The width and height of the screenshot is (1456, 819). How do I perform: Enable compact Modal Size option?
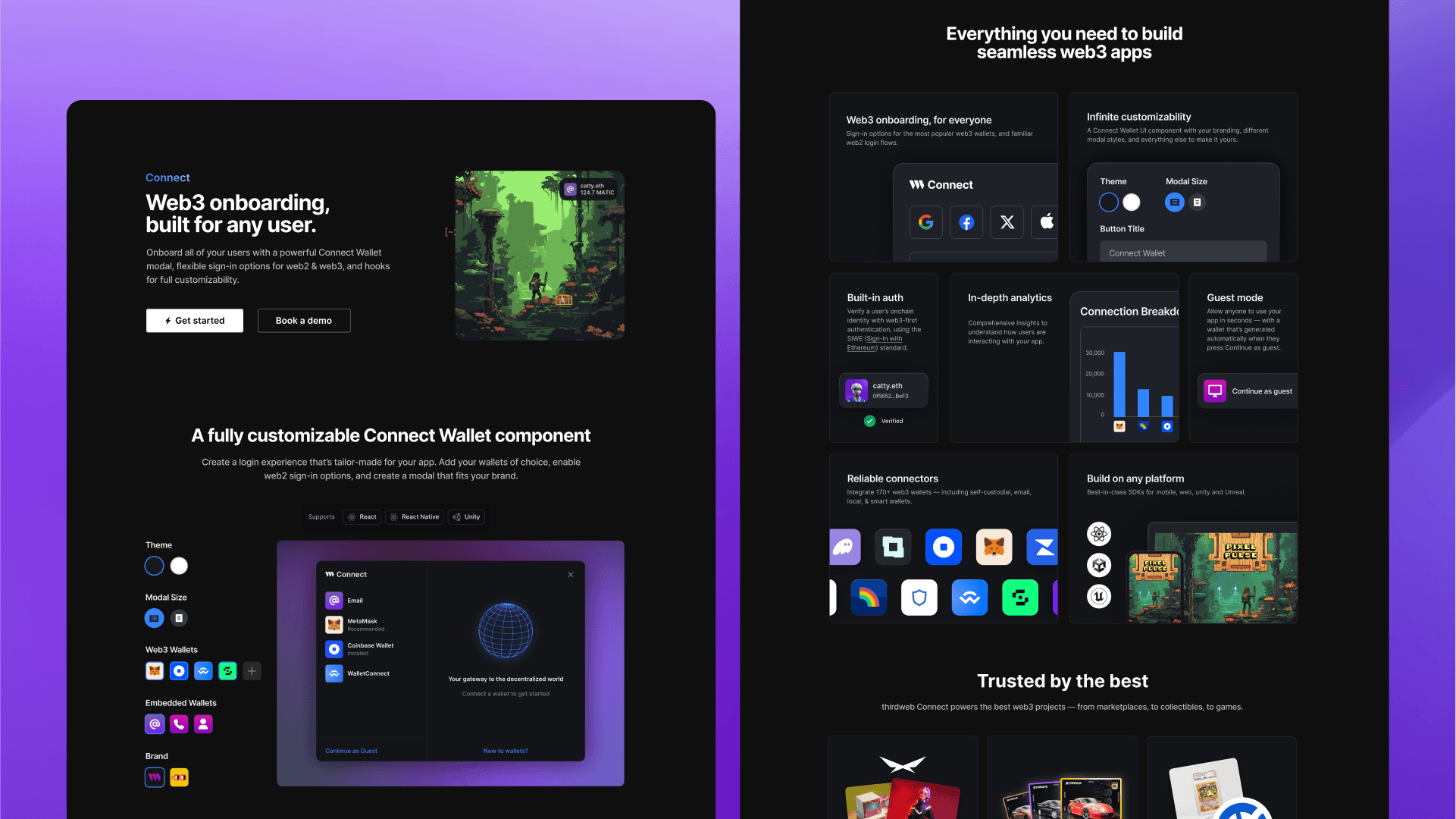click(x=178, y=618)
